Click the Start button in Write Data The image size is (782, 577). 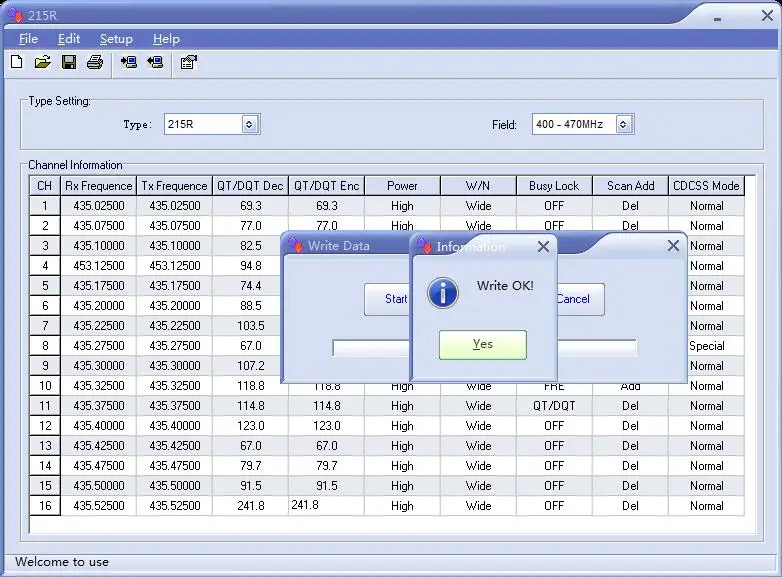387,299
